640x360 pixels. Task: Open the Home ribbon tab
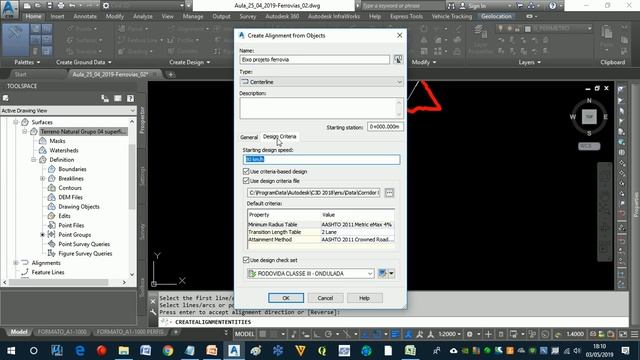(33, 16)
